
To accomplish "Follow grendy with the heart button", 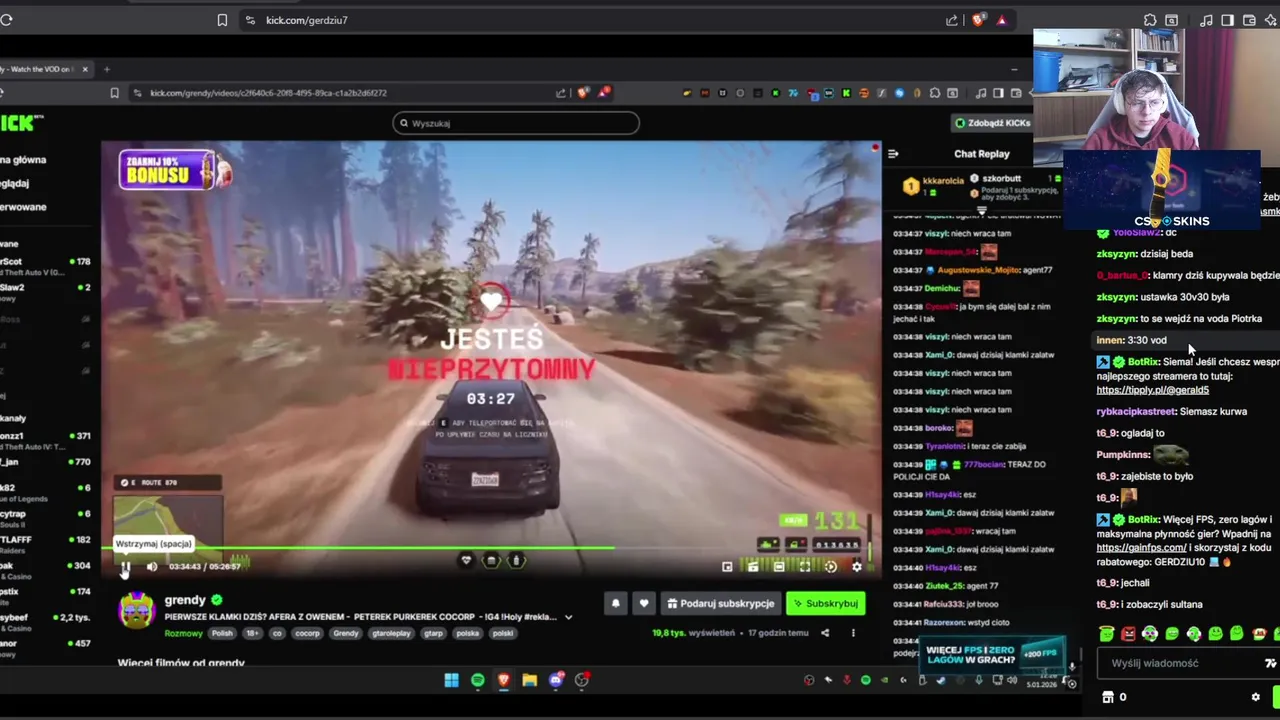I will (644, 603).
